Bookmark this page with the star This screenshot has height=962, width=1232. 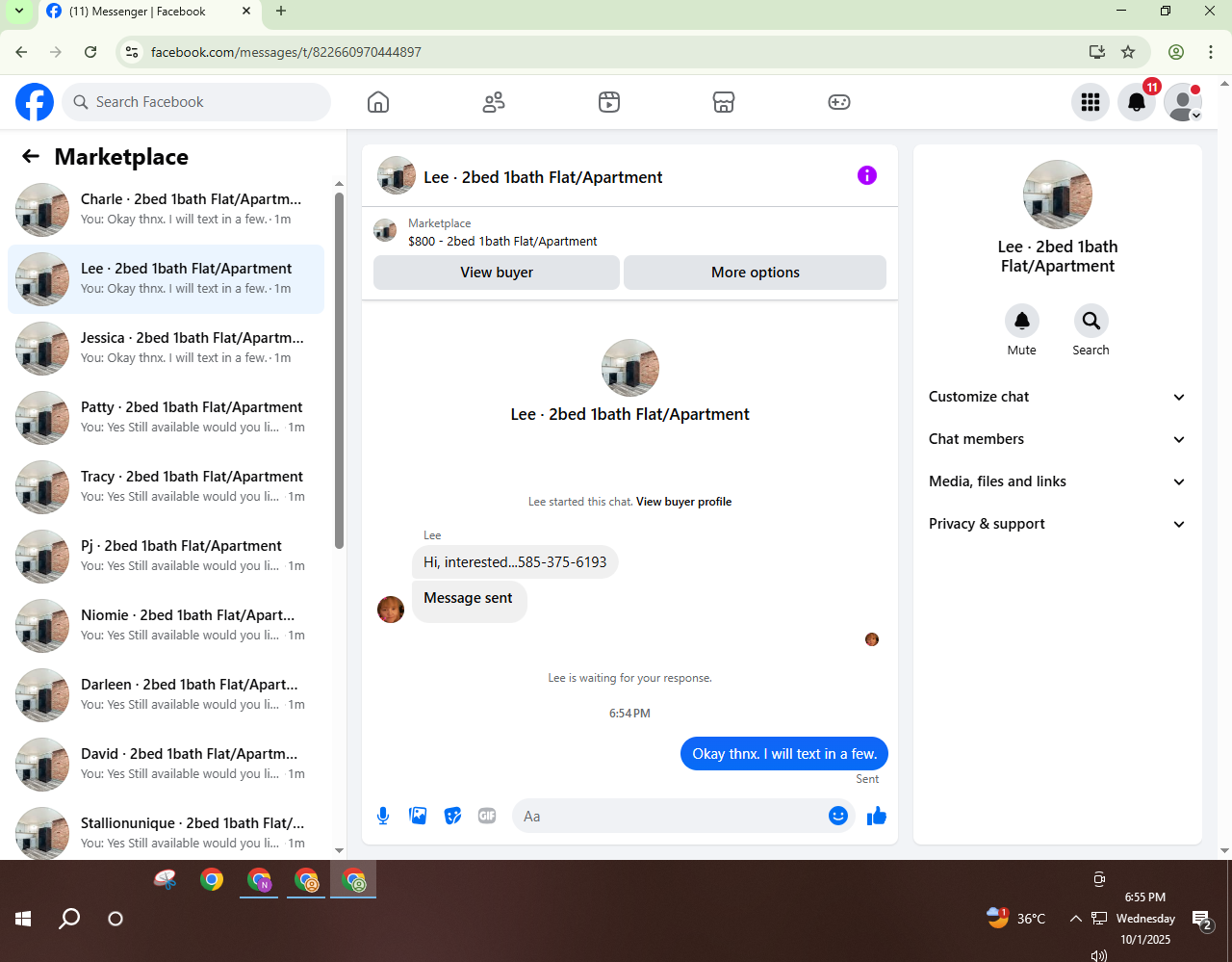[1128, 52]
